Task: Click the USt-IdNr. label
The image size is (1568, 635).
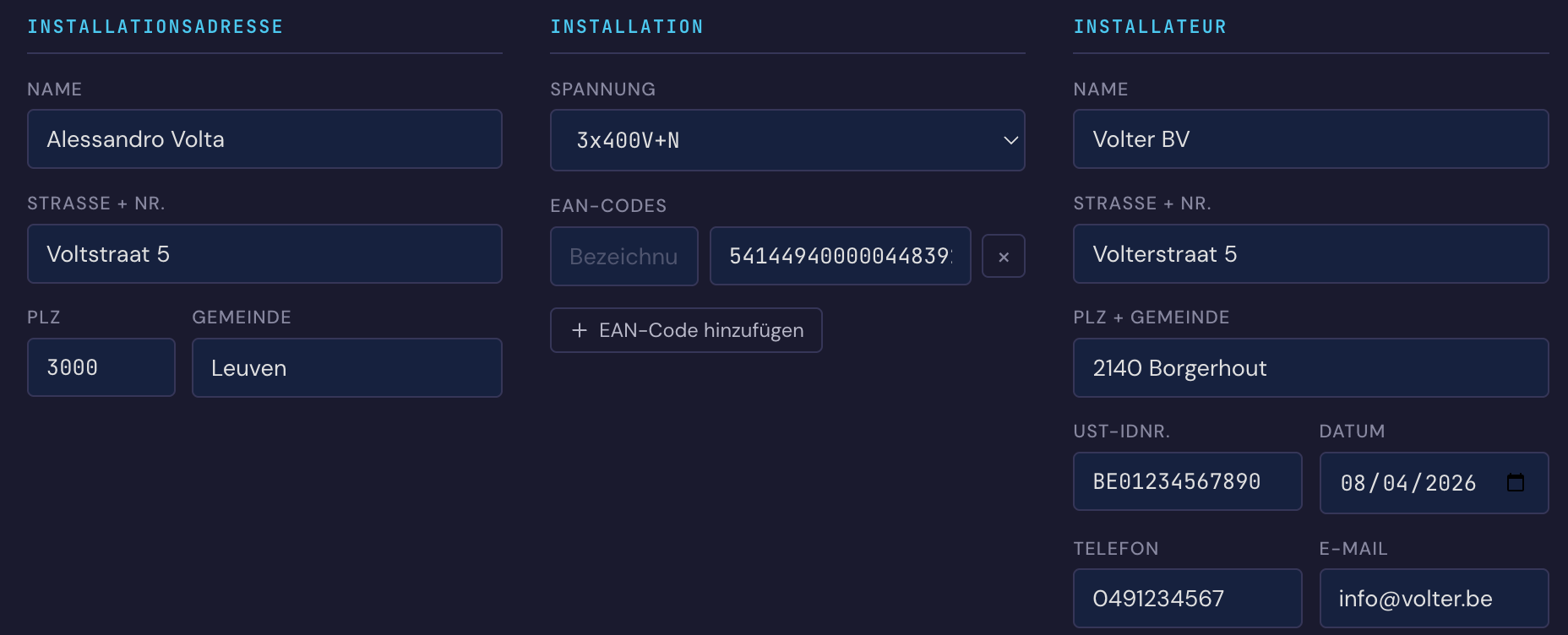Action: point(1122,431)
